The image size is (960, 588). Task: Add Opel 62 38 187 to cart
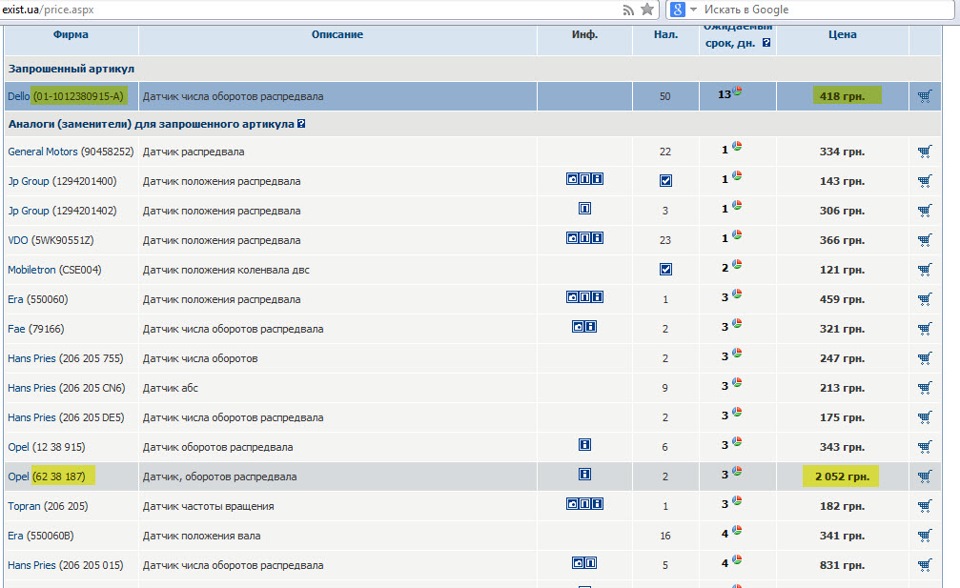pos(924,477)
